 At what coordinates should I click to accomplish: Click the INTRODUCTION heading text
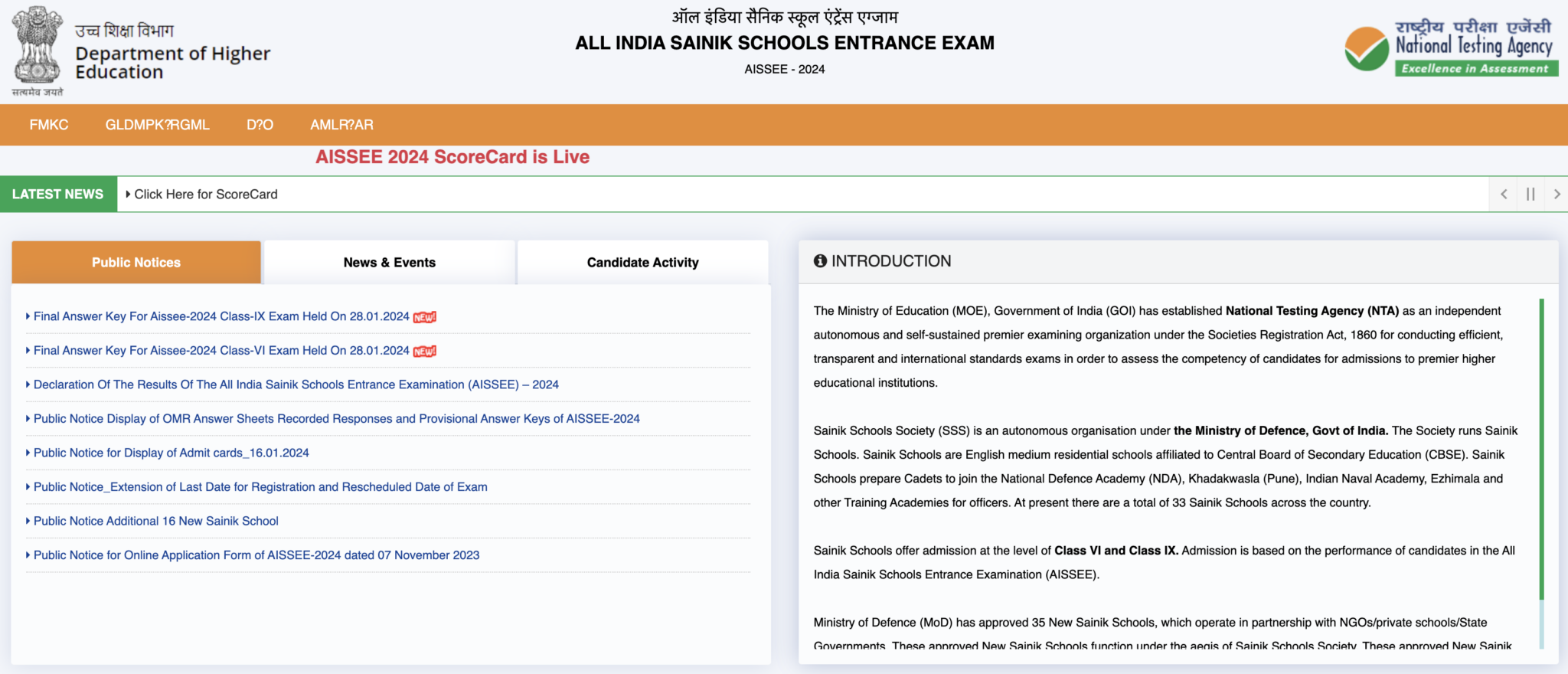891,261
